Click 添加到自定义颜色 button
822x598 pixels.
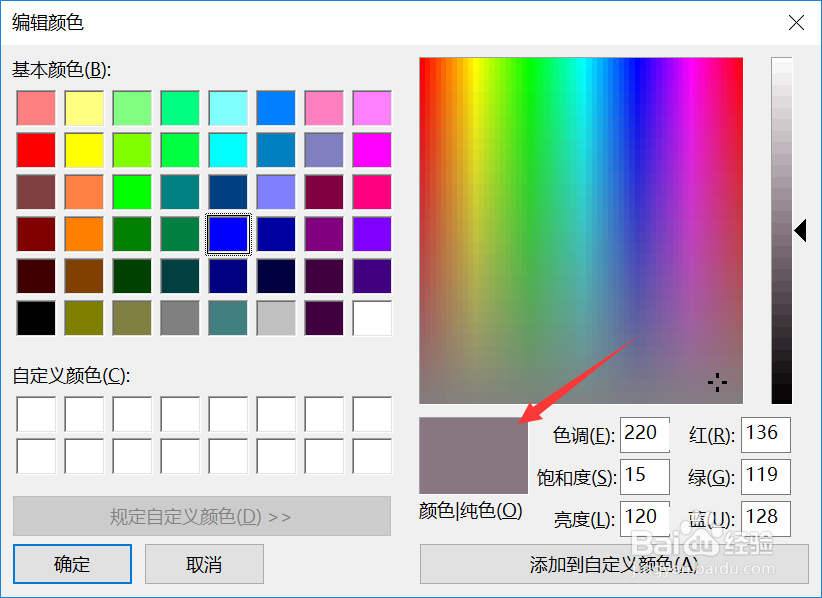coord(614,564)
